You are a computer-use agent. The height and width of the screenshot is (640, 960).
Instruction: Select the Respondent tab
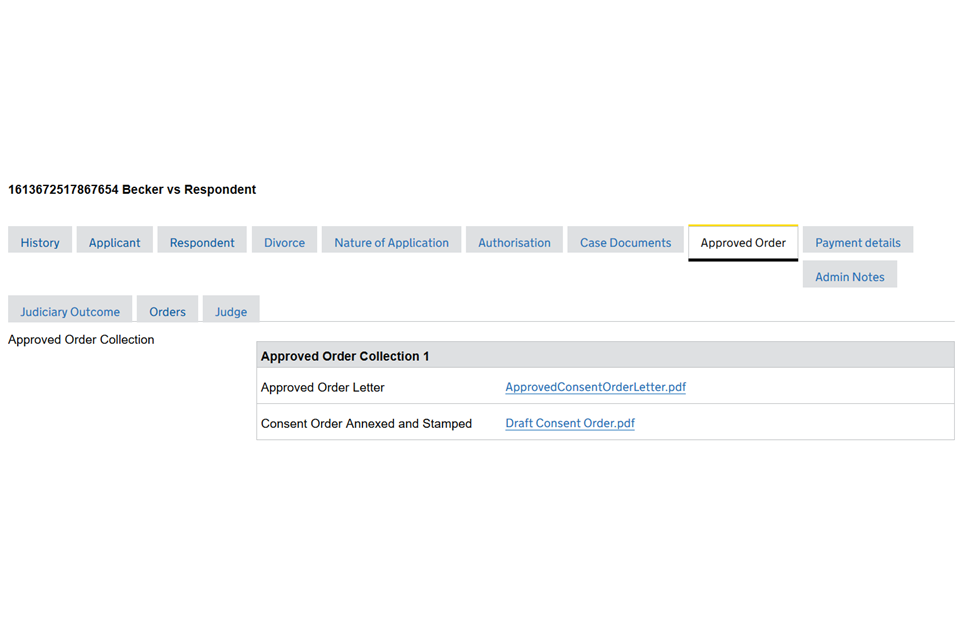202,242
